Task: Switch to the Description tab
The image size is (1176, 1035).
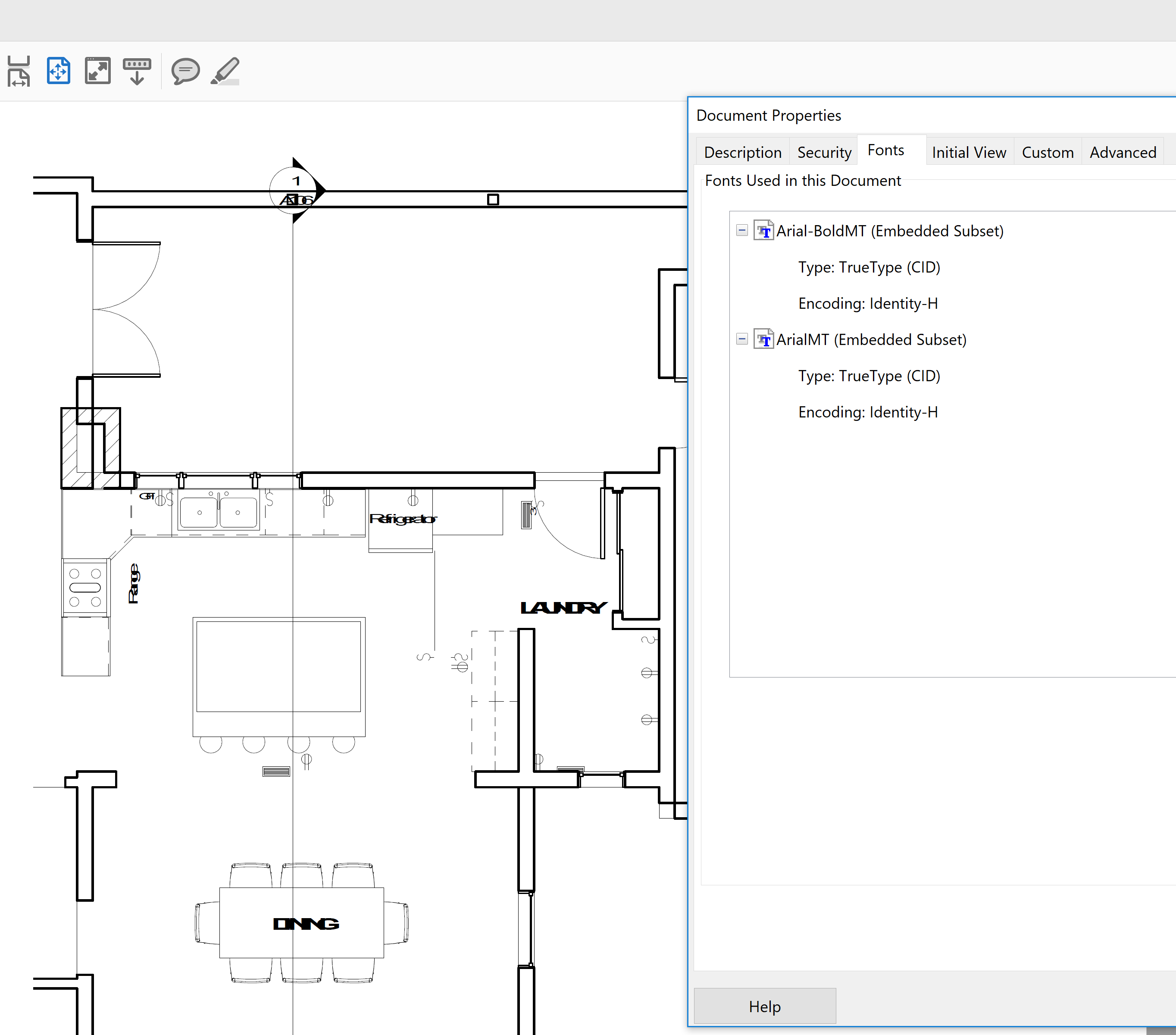Action: (x=742, y=151)
